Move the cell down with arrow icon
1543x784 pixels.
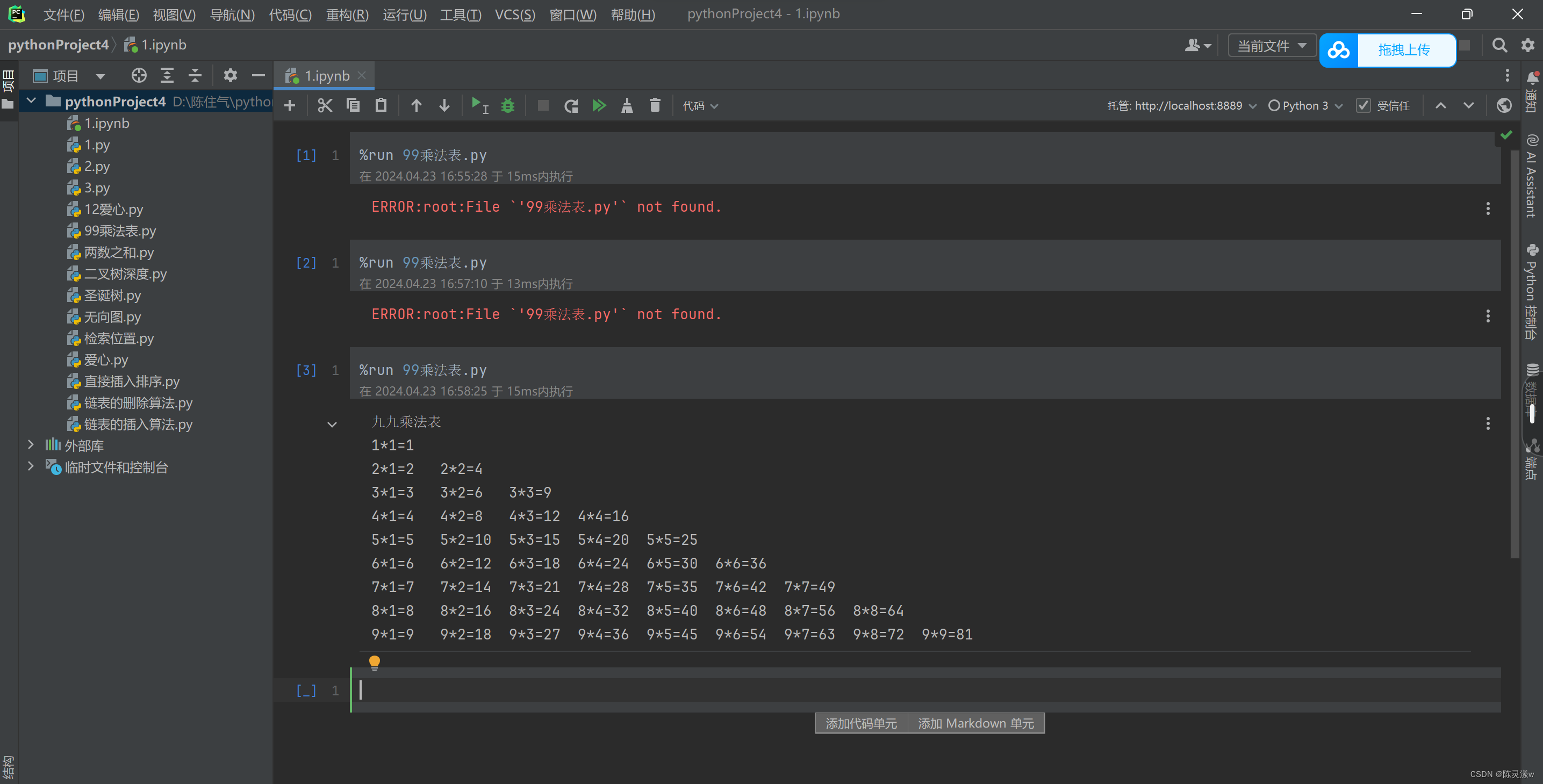coord(444,106)
